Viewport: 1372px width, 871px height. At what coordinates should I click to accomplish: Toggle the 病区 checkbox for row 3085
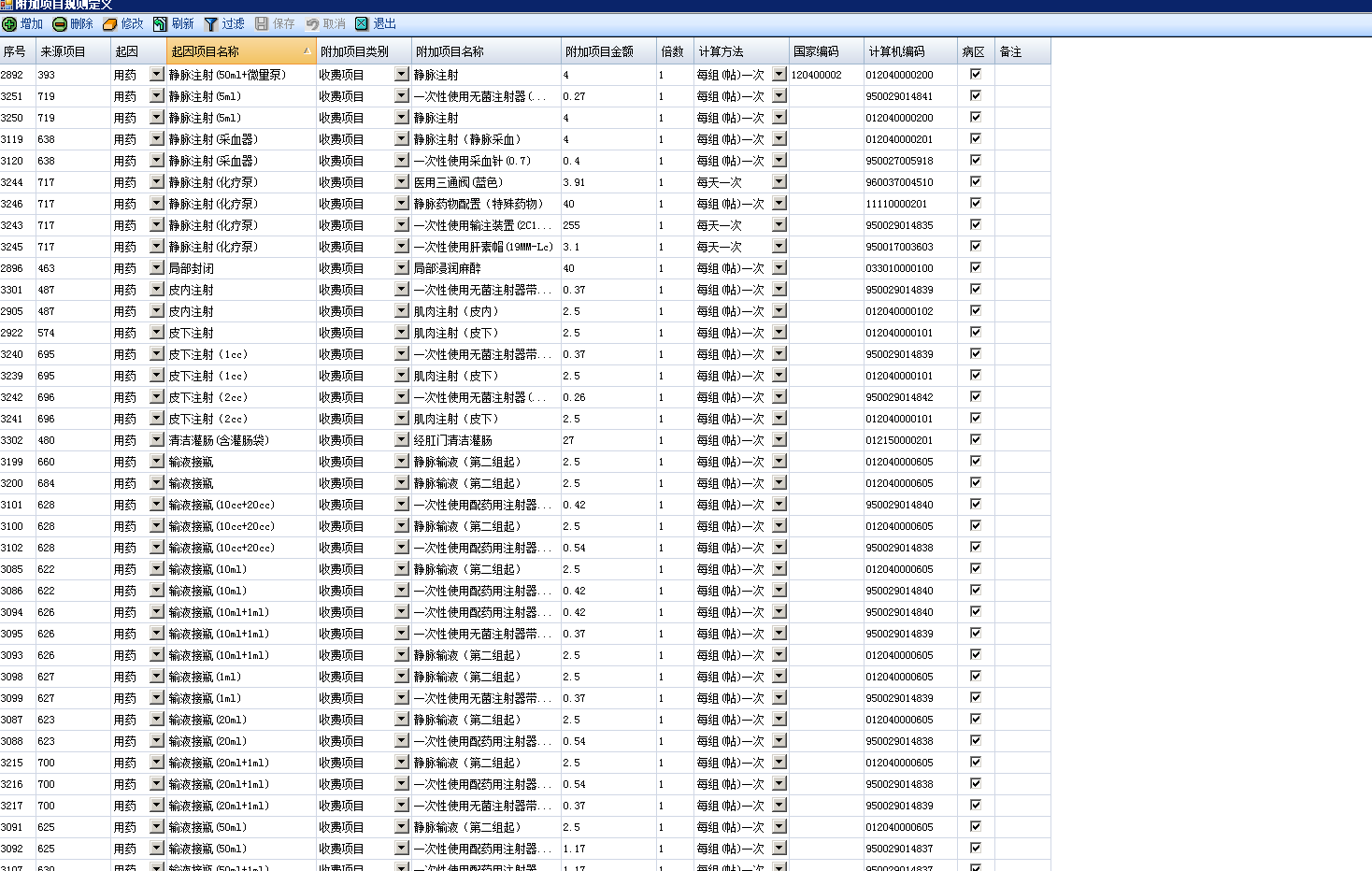976,568
